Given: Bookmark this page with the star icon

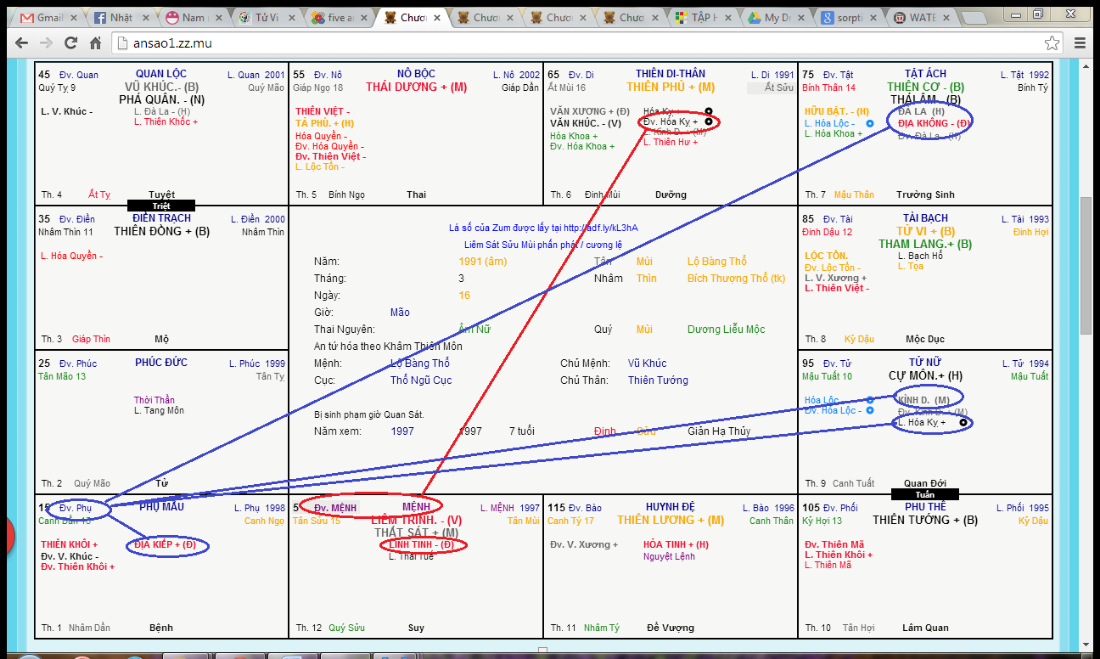Looking at the screenshot, I should [x=1052, y=43].
